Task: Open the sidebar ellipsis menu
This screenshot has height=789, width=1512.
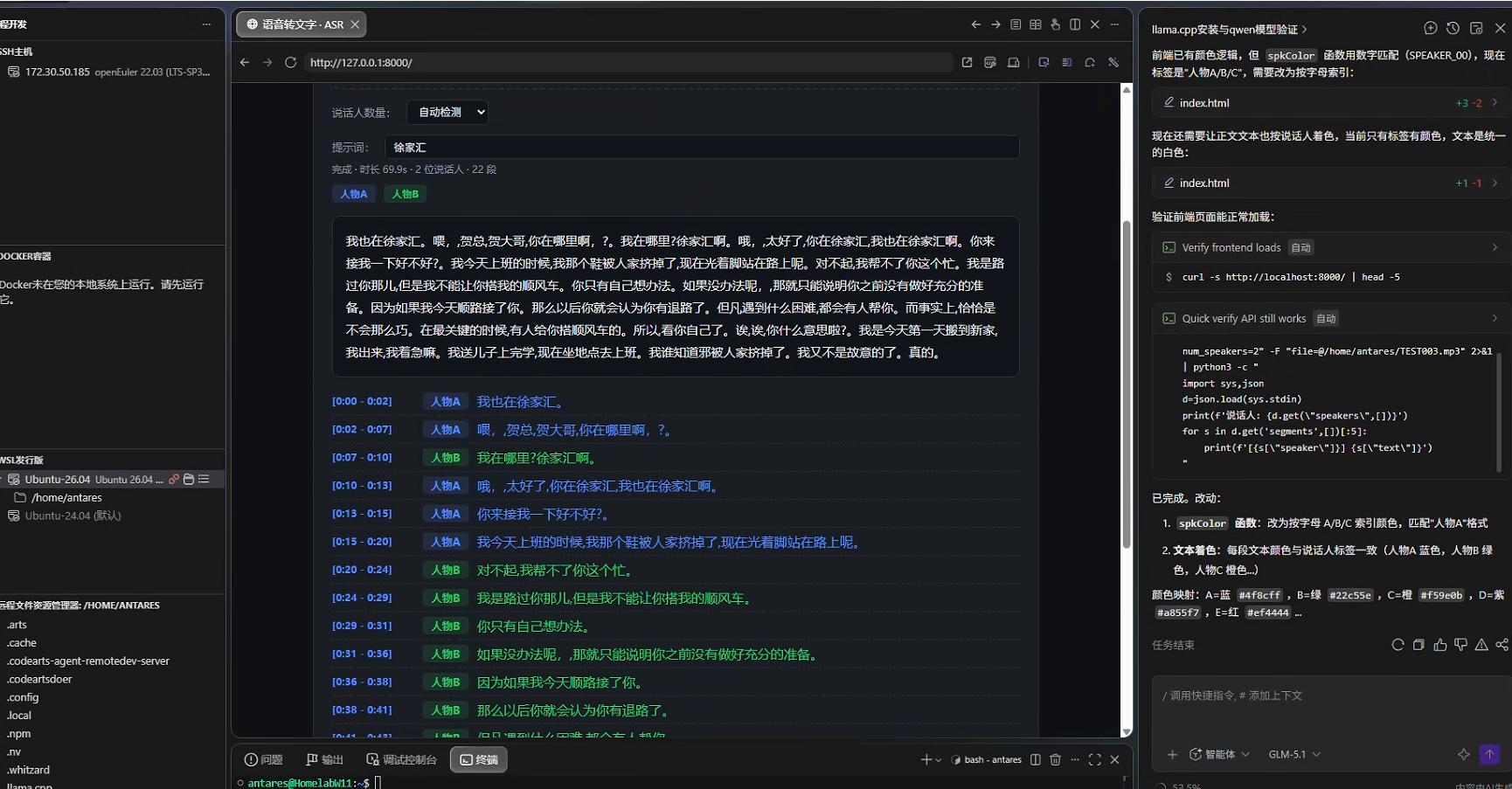Action: pos(206,24)
